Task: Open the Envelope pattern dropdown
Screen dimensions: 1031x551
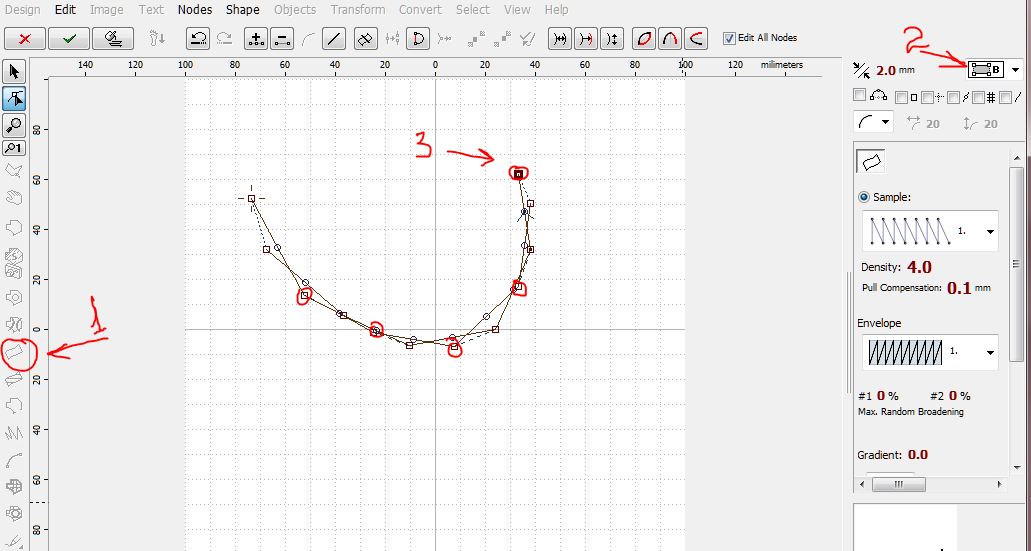Action: coord(990,352)
